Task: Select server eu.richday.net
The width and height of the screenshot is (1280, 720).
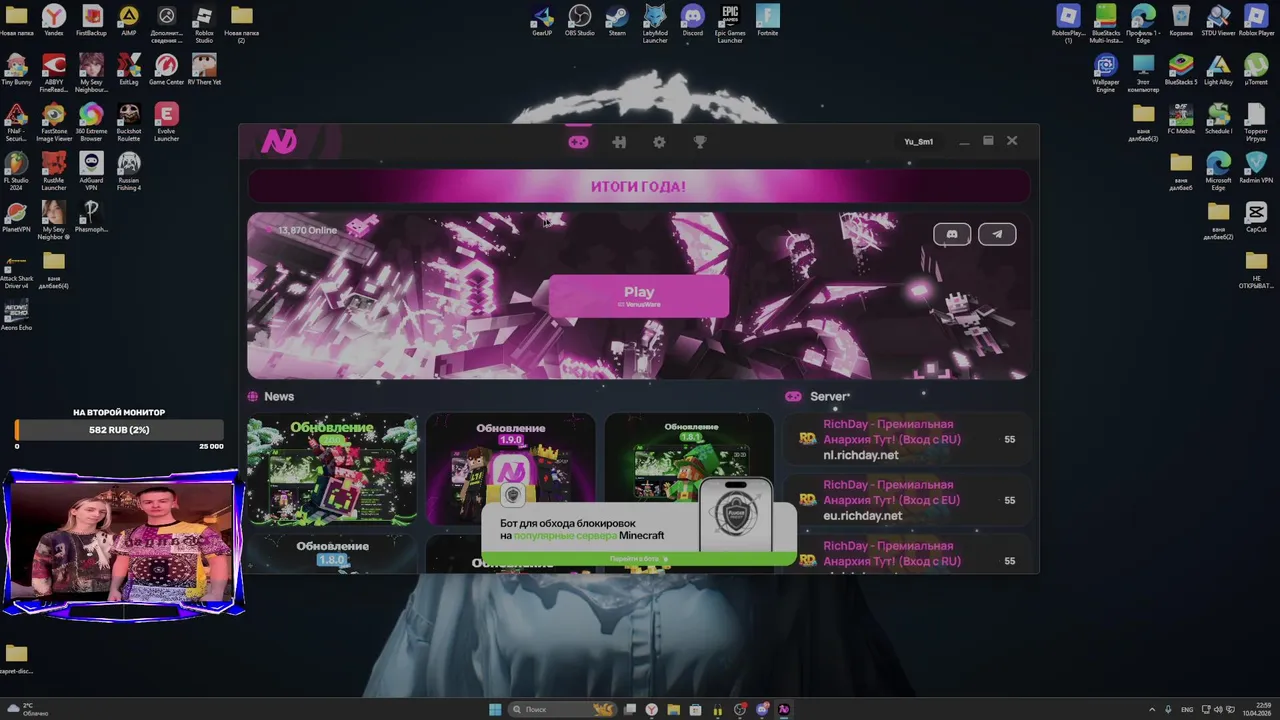Action: 906,500
